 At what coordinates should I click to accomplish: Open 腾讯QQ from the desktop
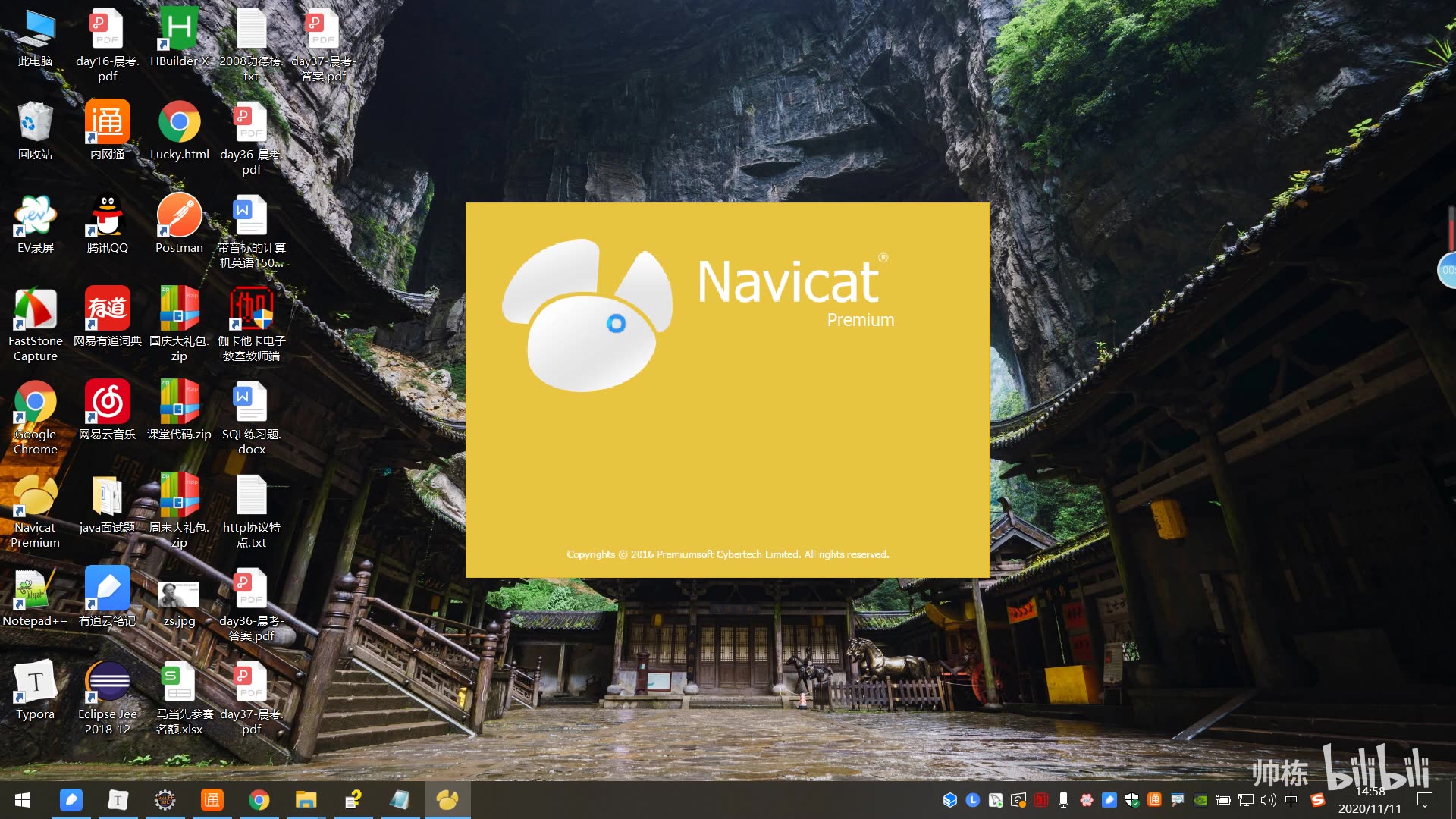coord(107,218)
